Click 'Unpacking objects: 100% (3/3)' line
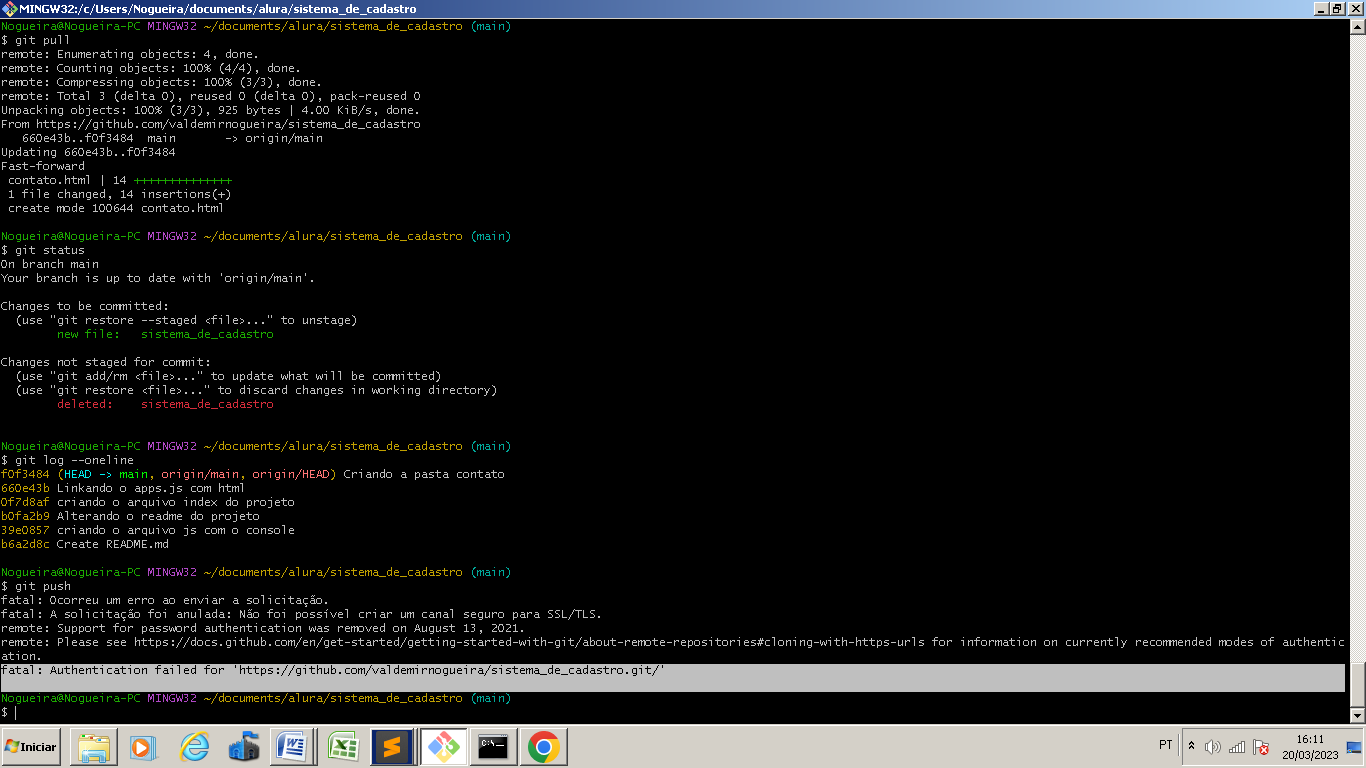Screen dimensions: 1366x768 (x=211, y=110)
